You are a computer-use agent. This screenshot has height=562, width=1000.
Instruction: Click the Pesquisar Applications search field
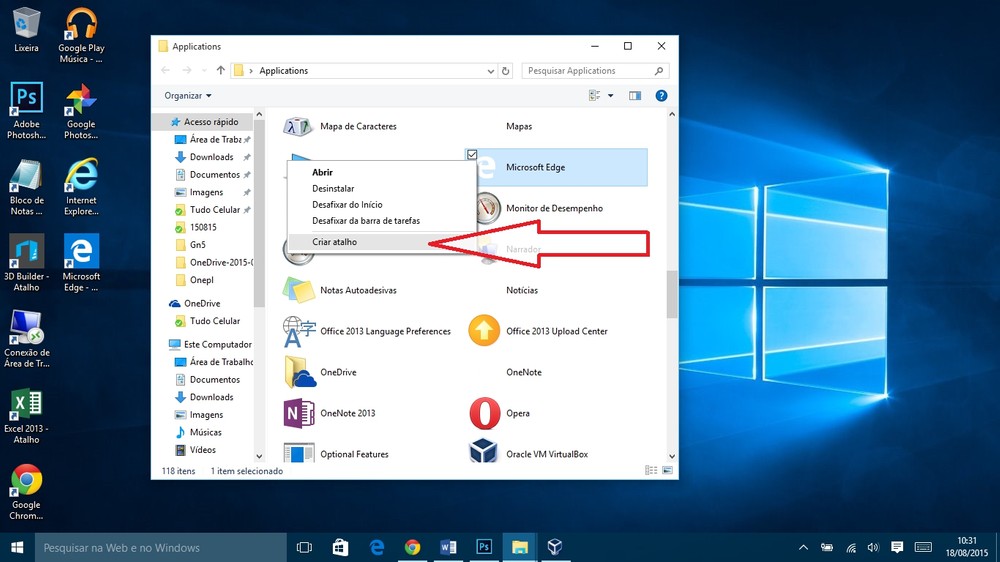pyautogui.click(x=588, y=71)
